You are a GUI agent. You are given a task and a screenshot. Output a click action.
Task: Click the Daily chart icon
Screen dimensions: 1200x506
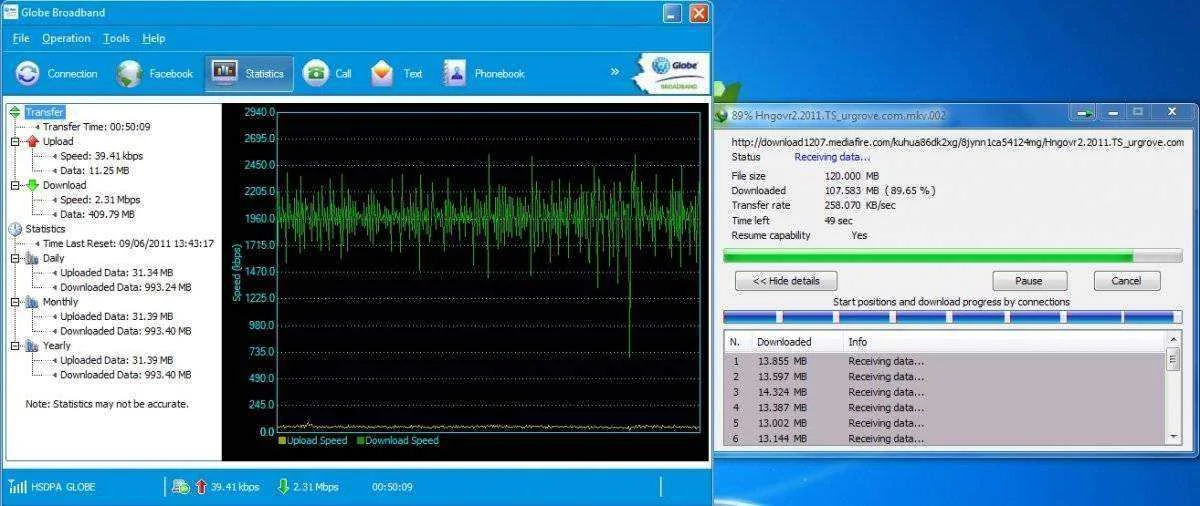click(x=32, y=258)
